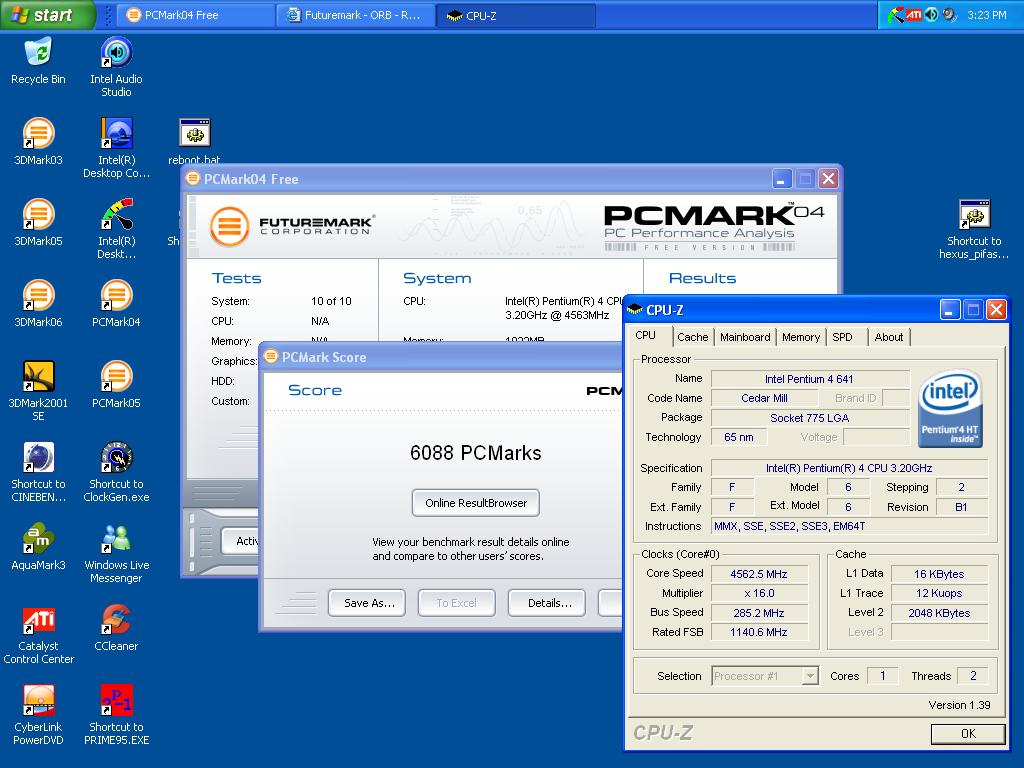Click the Code Name value Cedar Mill
The height and width of the screenshot is (768, 1024).
click(764, 398)
